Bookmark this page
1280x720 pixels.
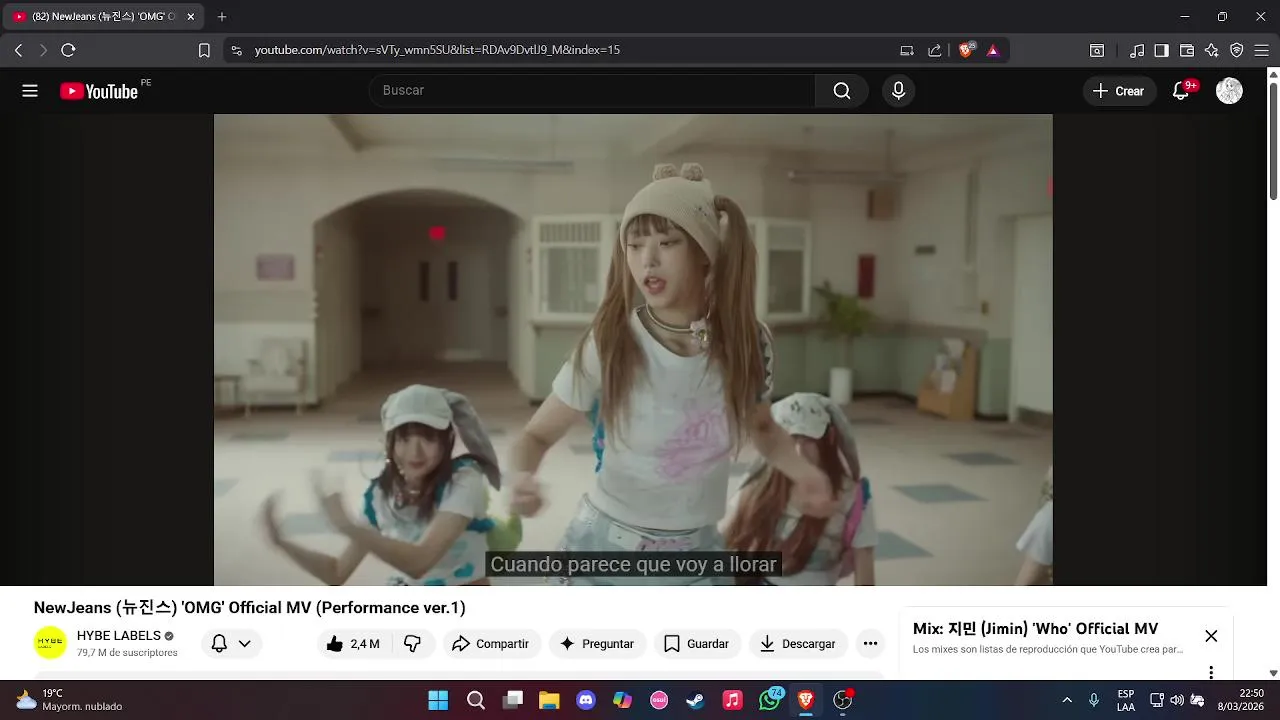pos(204,50)
